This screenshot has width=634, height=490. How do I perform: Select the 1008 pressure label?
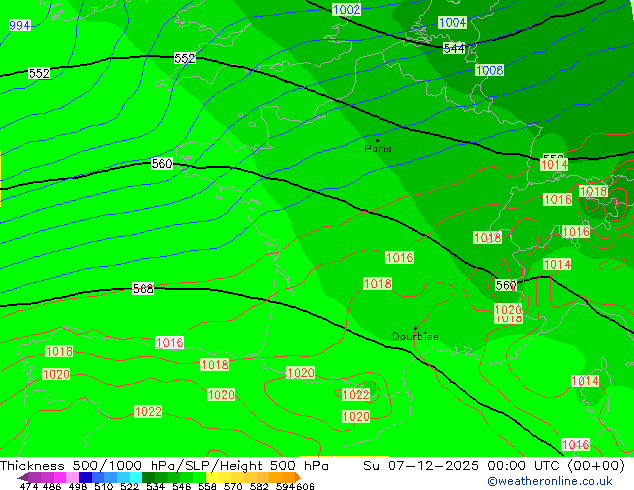coord(489,70)
